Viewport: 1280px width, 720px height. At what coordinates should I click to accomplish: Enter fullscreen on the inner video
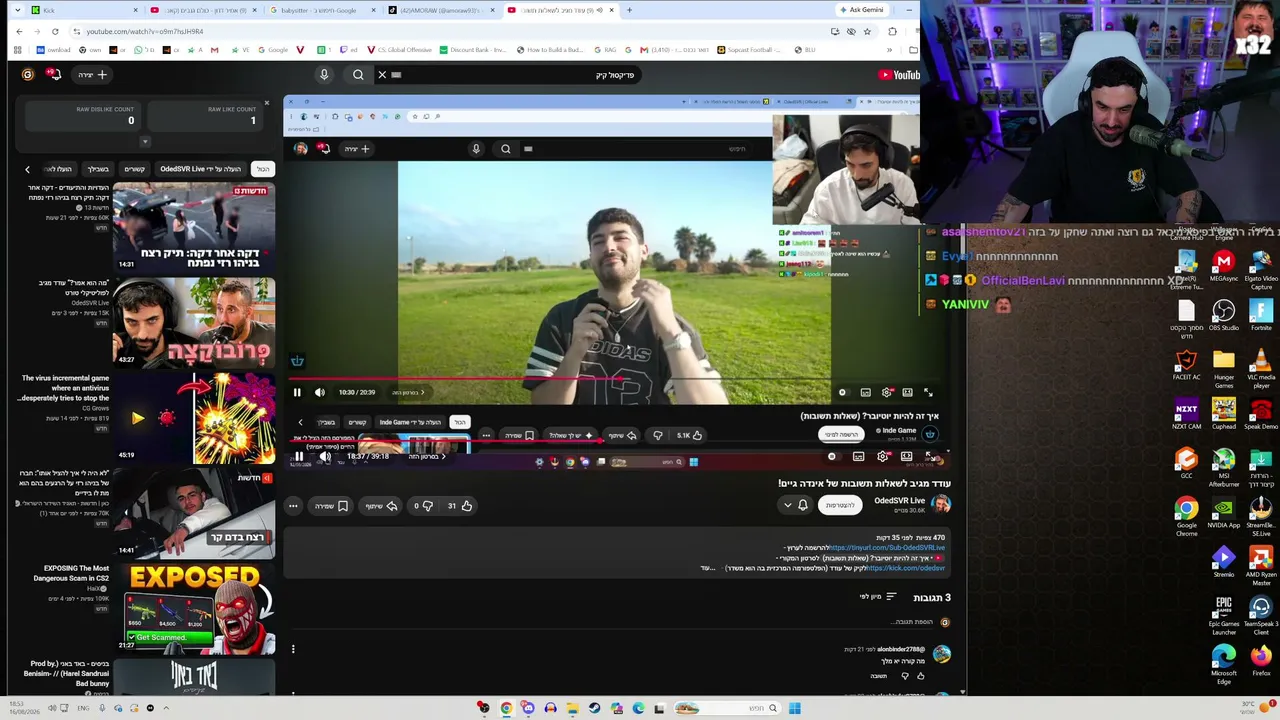[928, 393]
